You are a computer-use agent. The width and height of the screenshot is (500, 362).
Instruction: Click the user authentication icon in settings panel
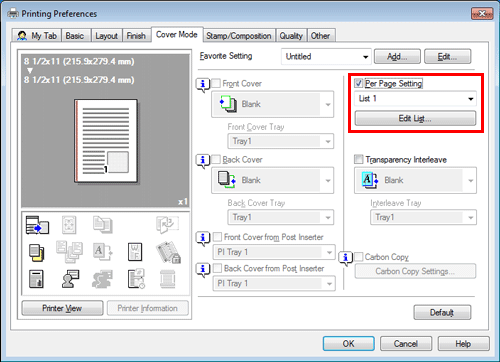point(70,279)
